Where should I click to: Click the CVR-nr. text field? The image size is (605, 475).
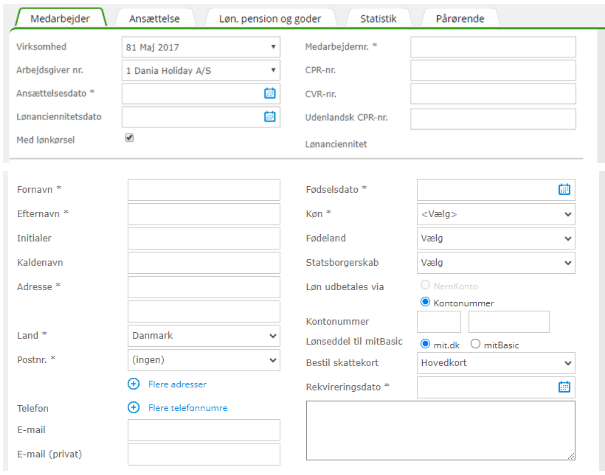pos(493,94)
